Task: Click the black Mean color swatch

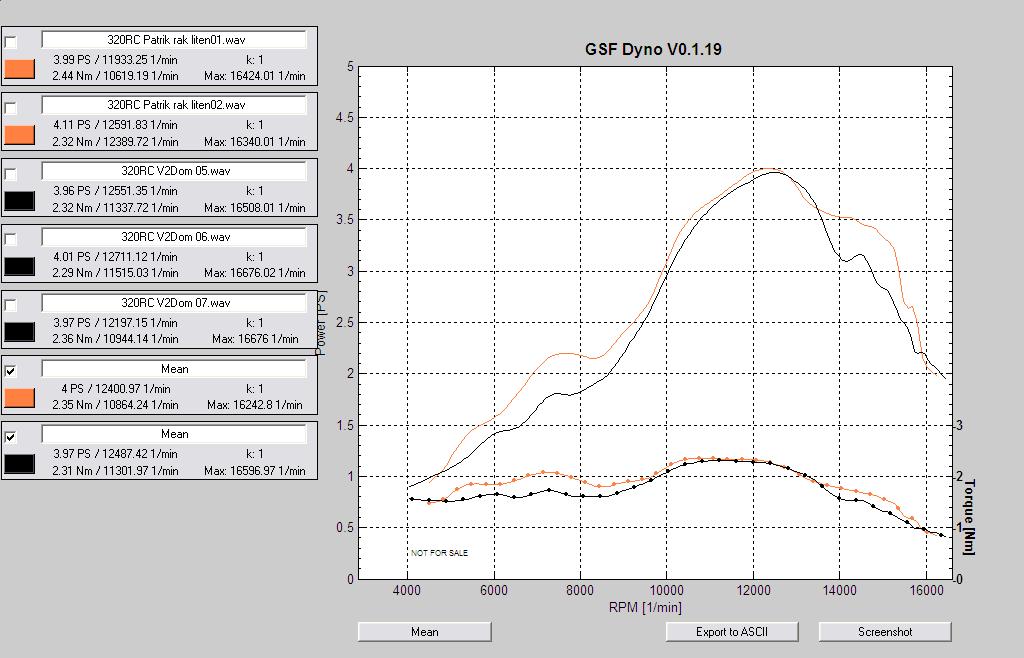Action: (20, 463)
